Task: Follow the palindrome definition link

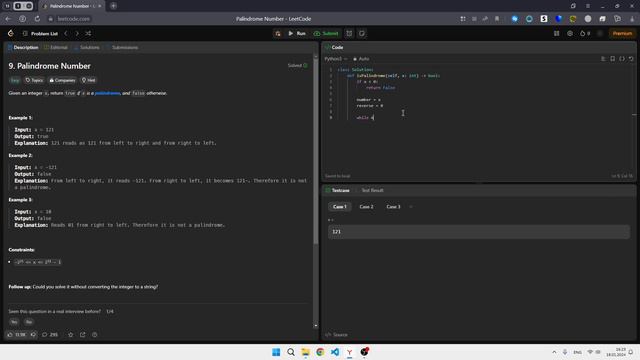Action: tap(107, 93)
